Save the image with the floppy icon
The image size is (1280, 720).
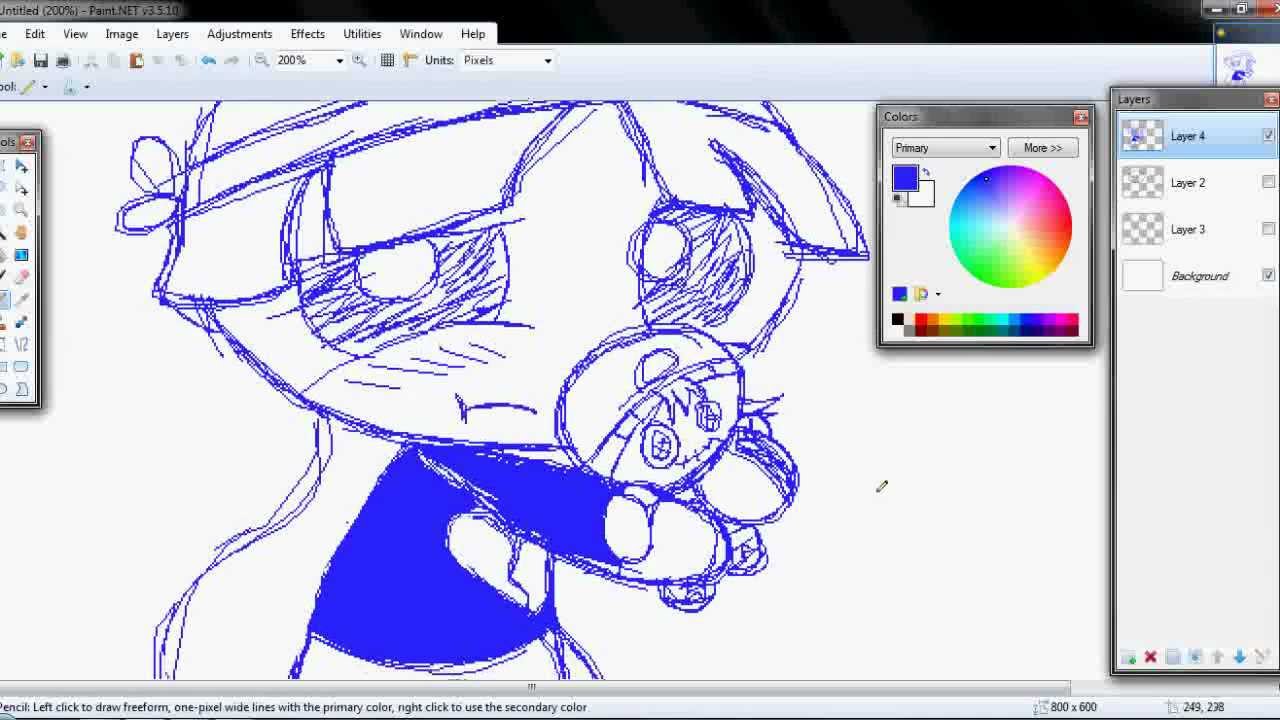coord(40,60)
